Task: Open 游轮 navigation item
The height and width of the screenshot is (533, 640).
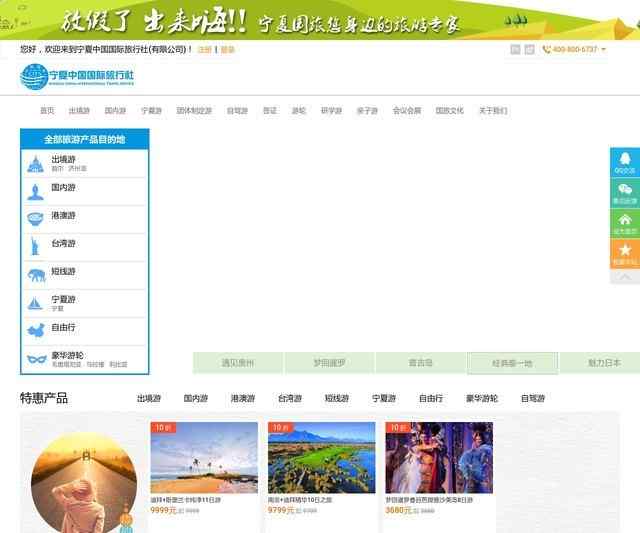Action: pyautogui.click(x=299, y=111)
